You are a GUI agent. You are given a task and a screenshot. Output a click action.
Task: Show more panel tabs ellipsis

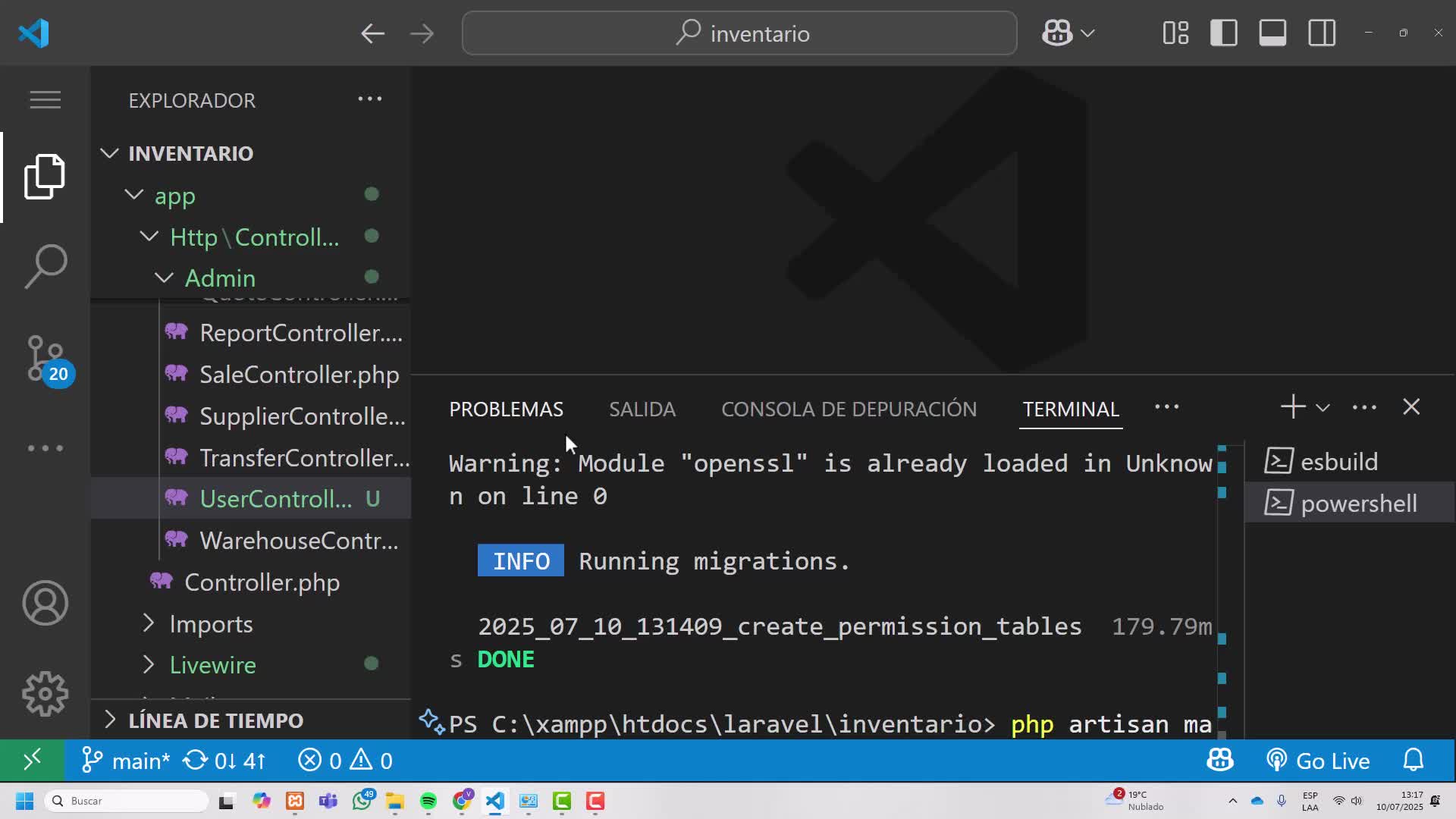(1166, 407)
